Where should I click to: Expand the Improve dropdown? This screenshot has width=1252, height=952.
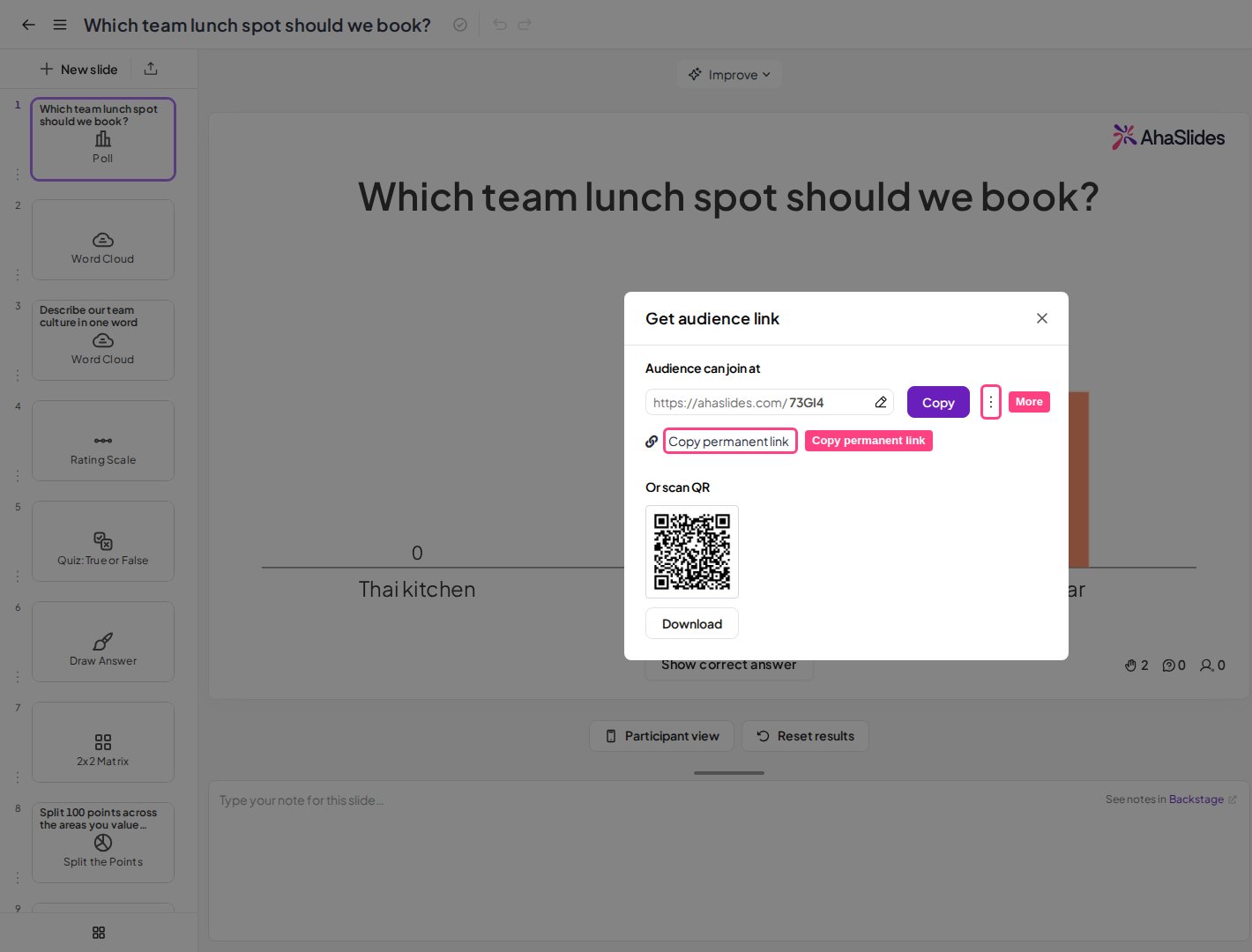(x=729, y=75)
